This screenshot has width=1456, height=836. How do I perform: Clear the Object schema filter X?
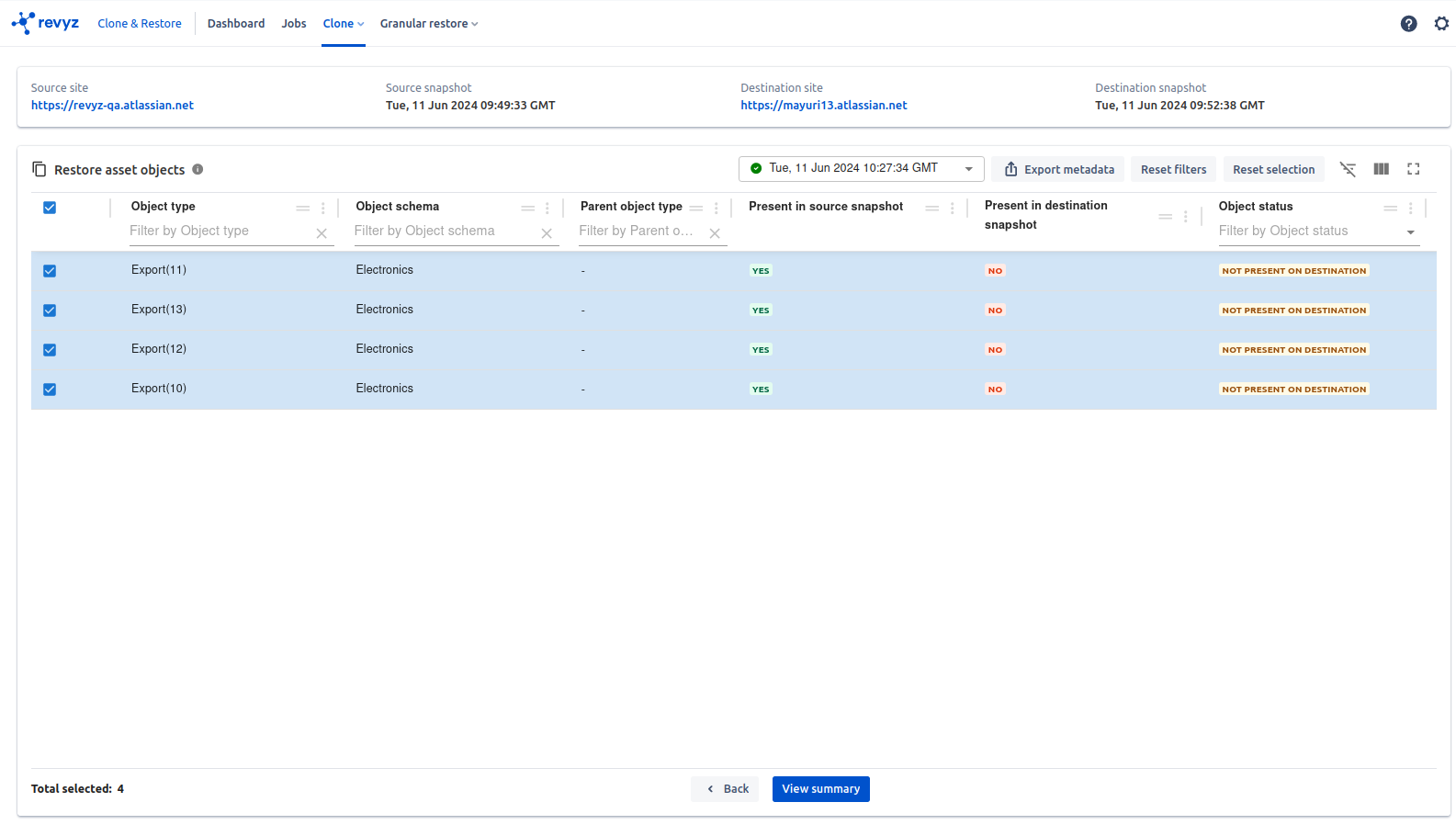547,233
